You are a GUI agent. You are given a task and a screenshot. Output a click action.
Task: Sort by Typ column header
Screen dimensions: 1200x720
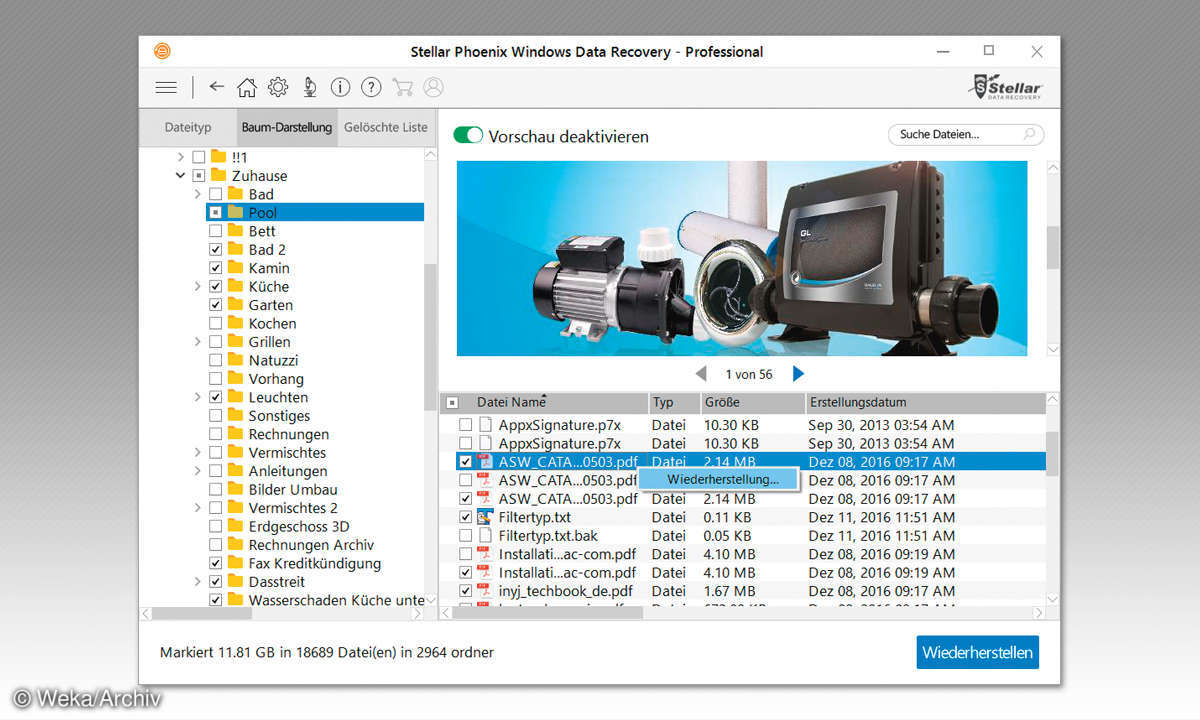coord(674,403)
